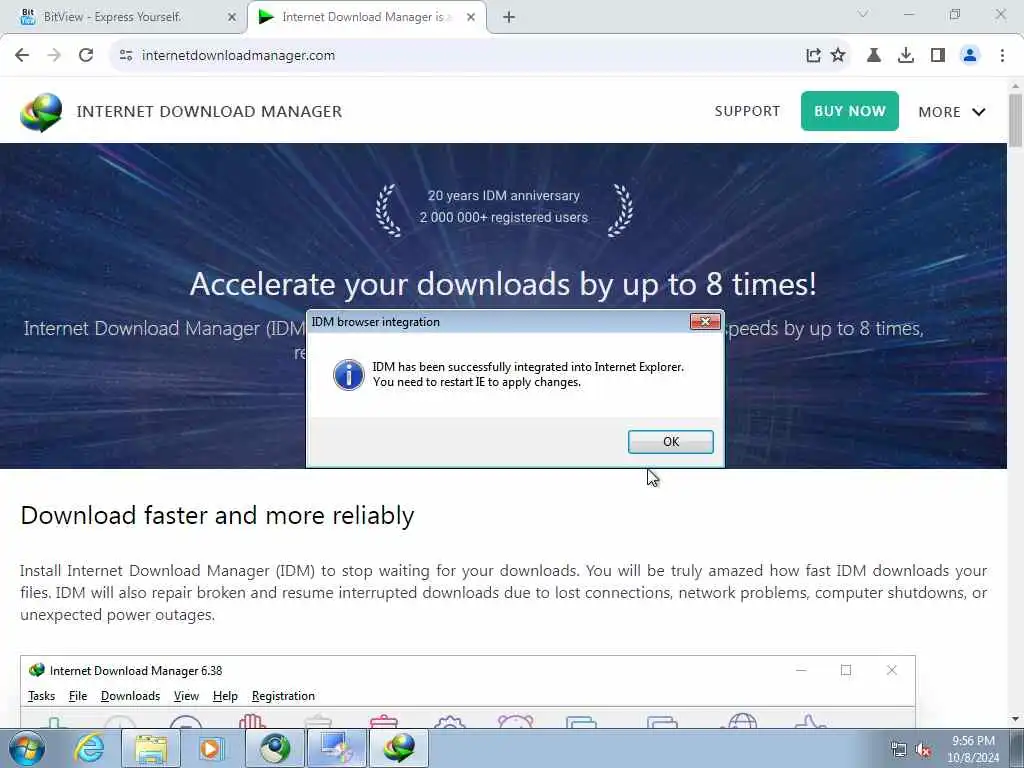
Task: Close the IDM browser integration dialog with the red X
Action: pyautogui.click(x=705, y=321)
